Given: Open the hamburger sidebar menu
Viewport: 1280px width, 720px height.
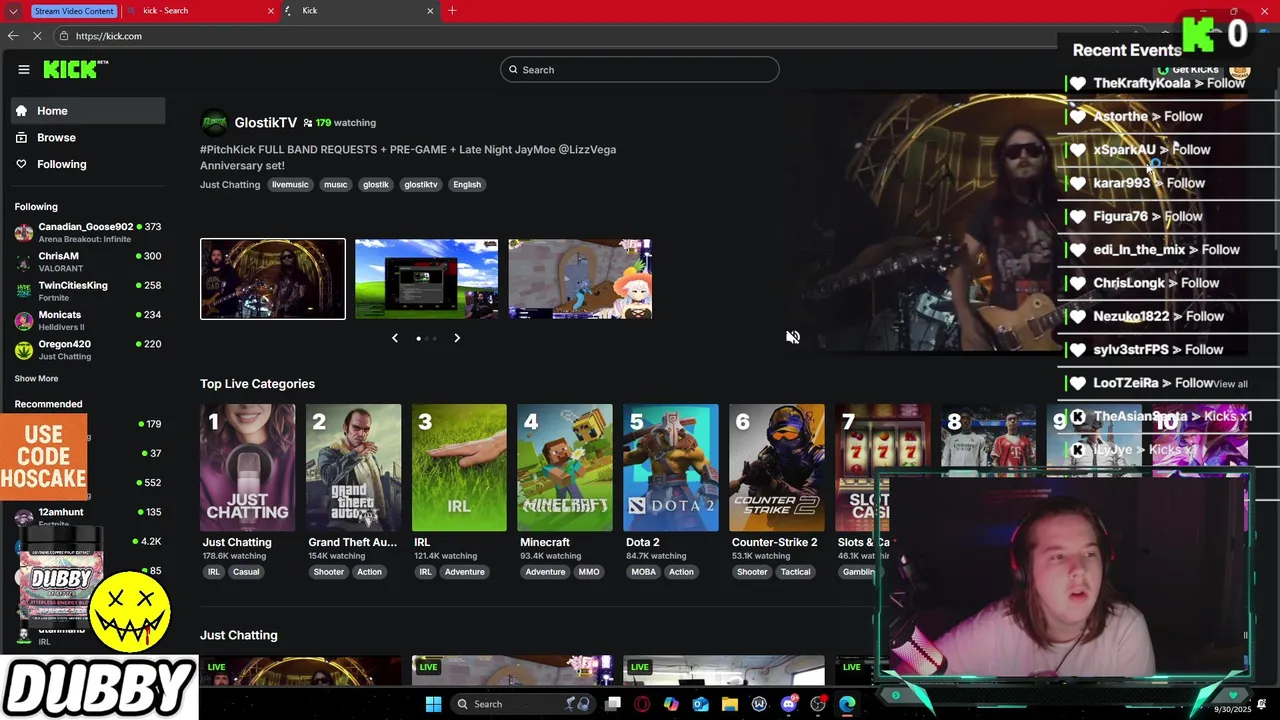Looking at the screenshot, I should 24,70.
